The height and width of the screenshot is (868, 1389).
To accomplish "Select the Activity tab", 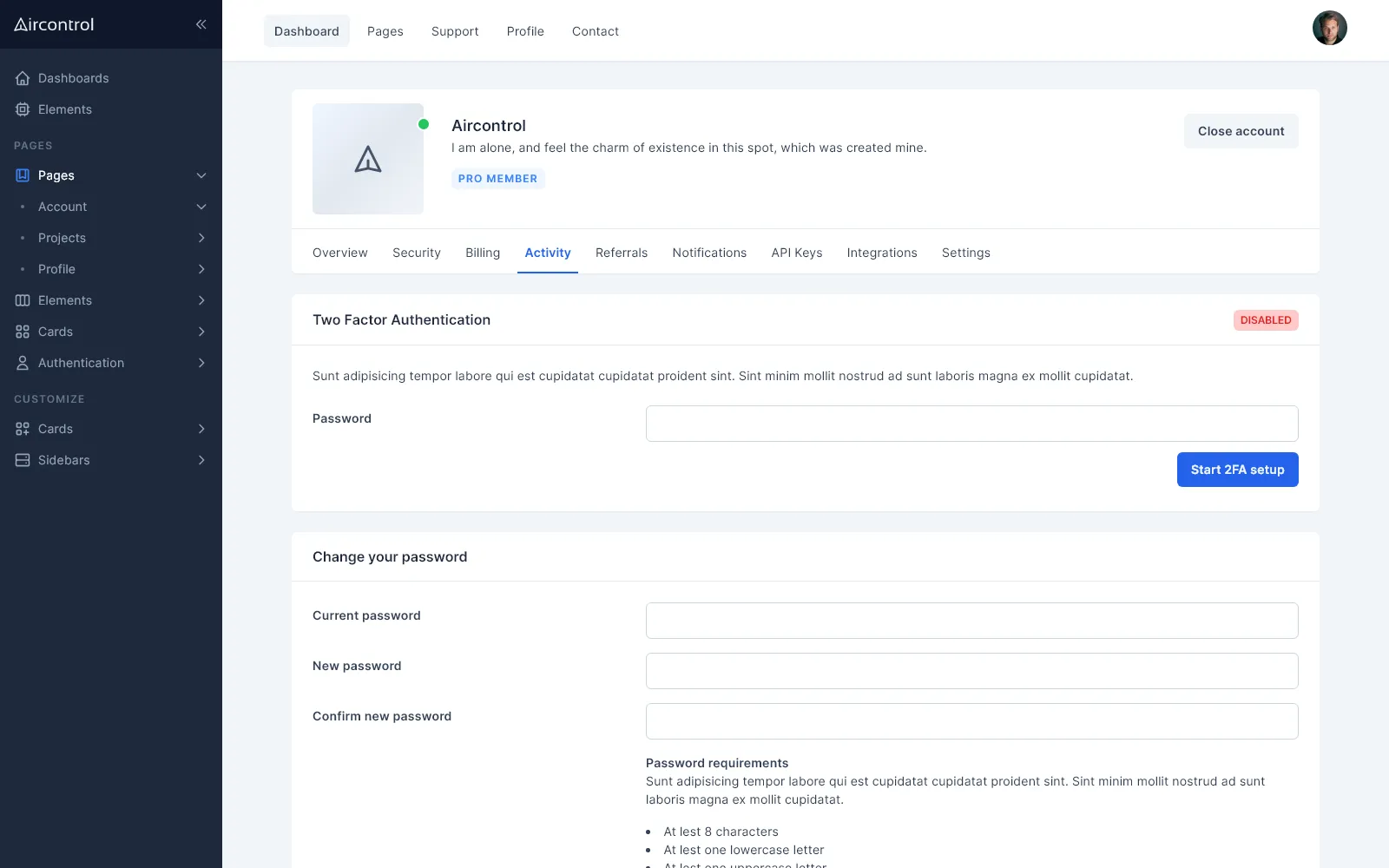I will coord(548,253).
